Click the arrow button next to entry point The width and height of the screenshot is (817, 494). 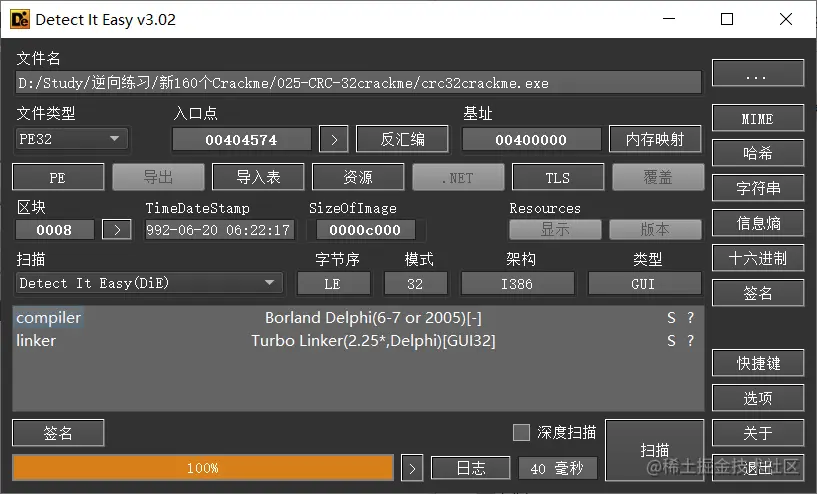(x=333, y=140)
